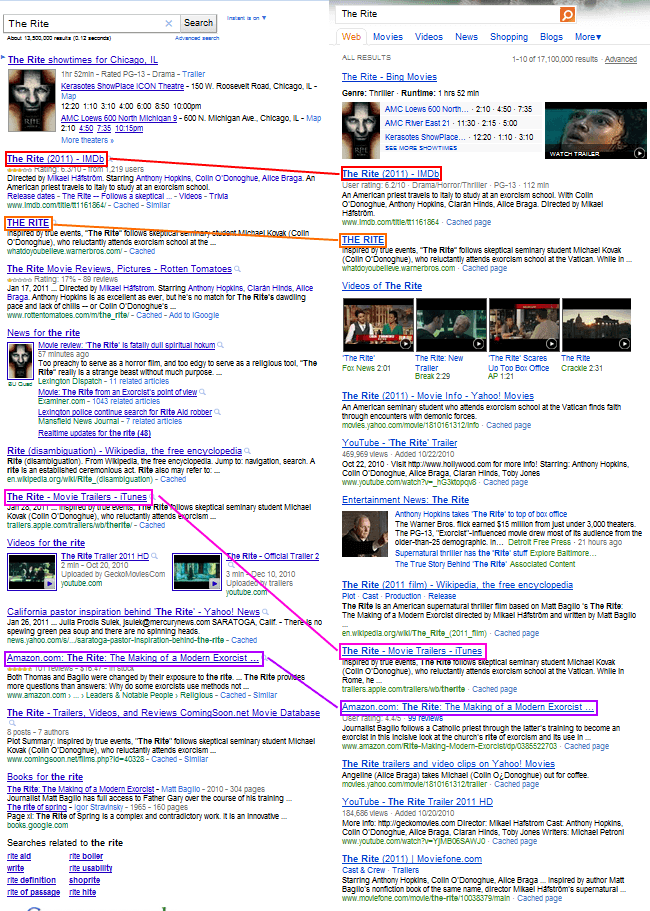Play 'The Rite Scares Up Top Box Office' thumbnail

[524, 325]
